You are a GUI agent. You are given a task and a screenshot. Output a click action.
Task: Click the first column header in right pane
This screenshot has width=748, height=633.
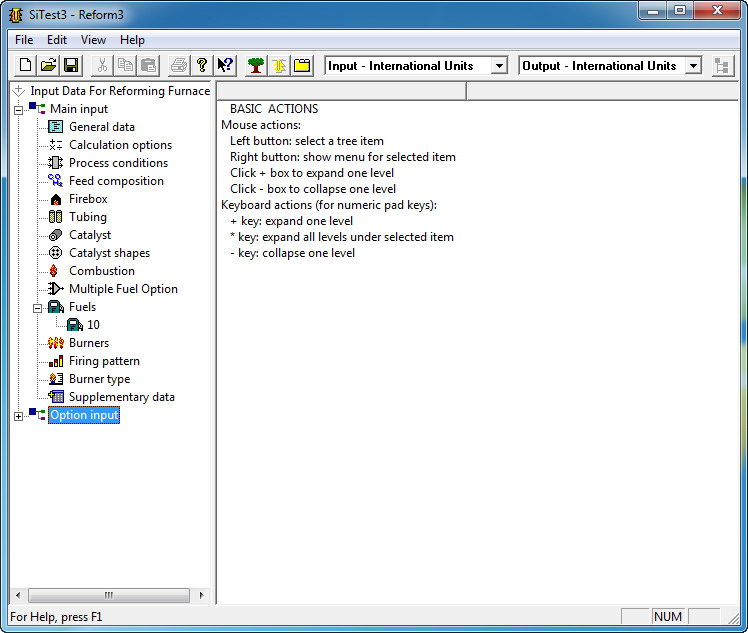click(x=342, y=91)
